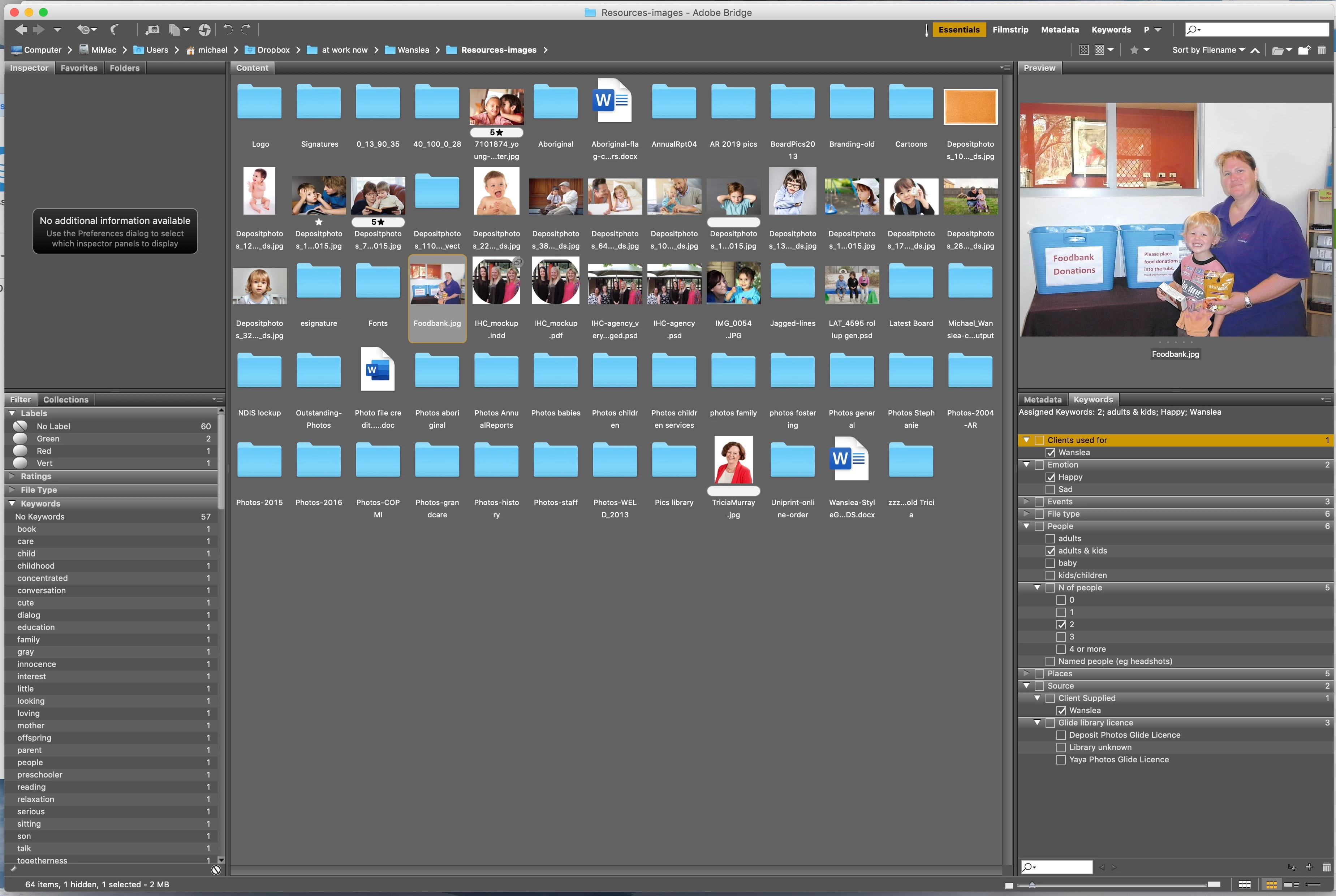Click the Open in Camera Raw icon
The width and height of the screenshot is (1336, 896).
pyautogui.click(x=204, y=30)
